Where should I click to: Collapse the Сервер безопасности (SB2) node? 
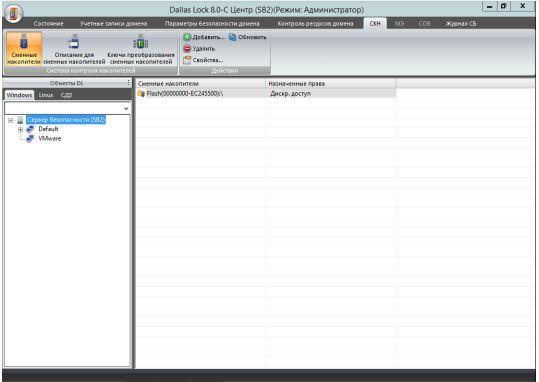tap(10, 120)
